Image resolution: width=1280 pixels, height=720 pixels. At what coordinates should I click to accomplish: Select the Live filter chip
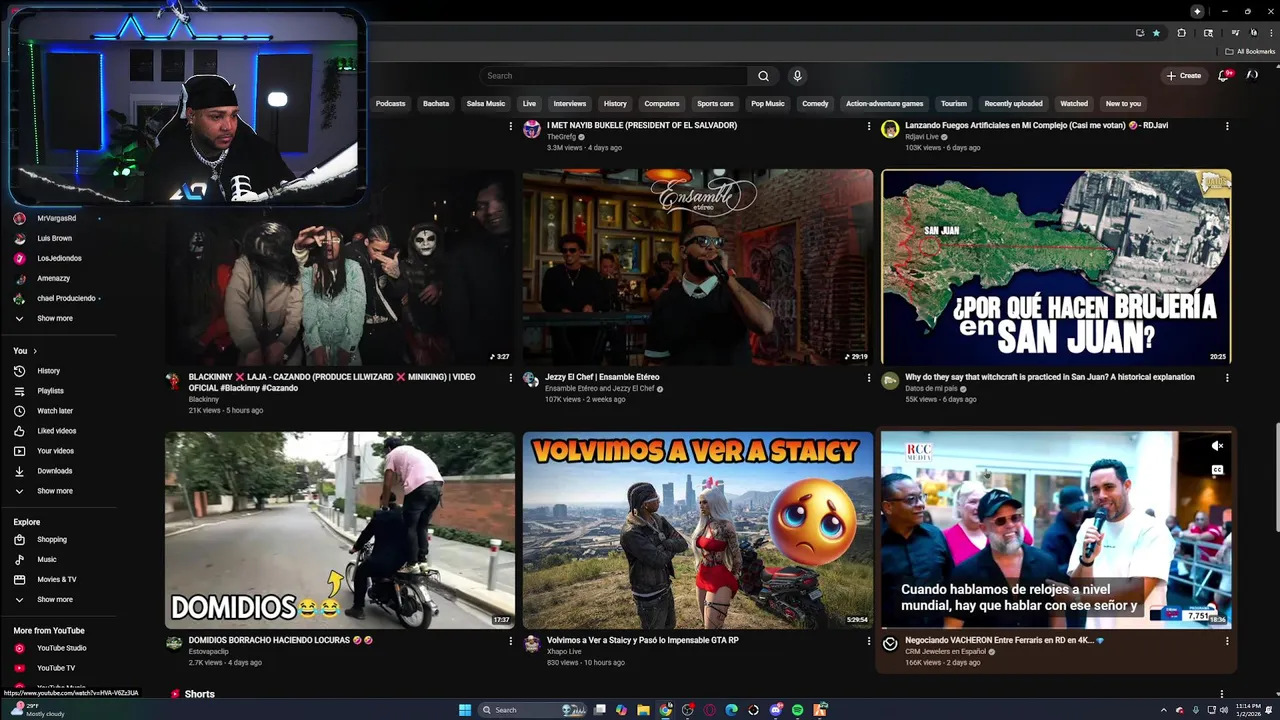(x=529, y=104)
